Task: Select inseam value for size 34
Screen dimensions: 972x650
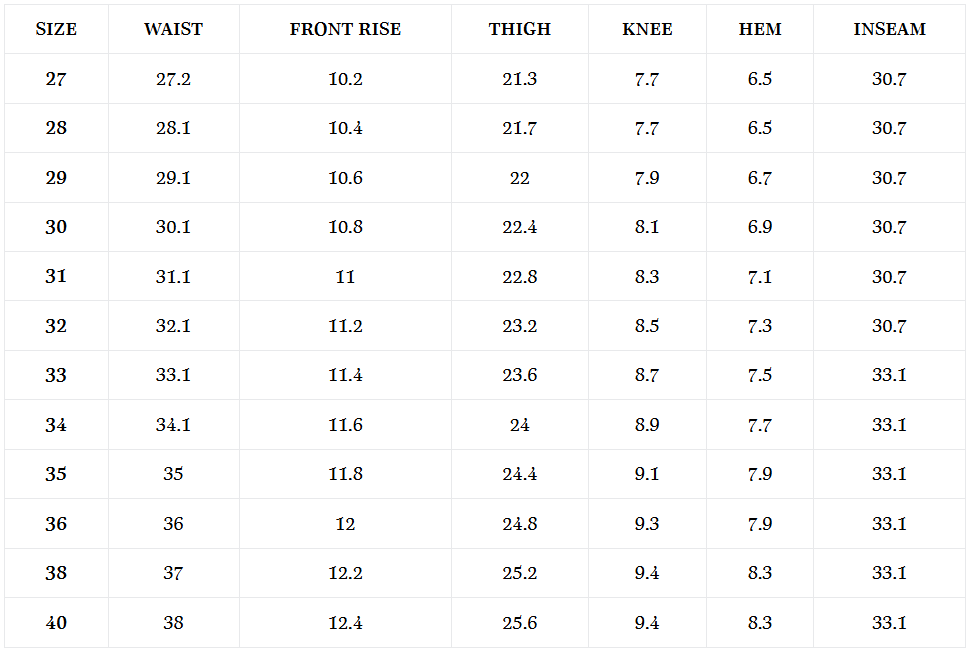Action: tap(890, 424)
